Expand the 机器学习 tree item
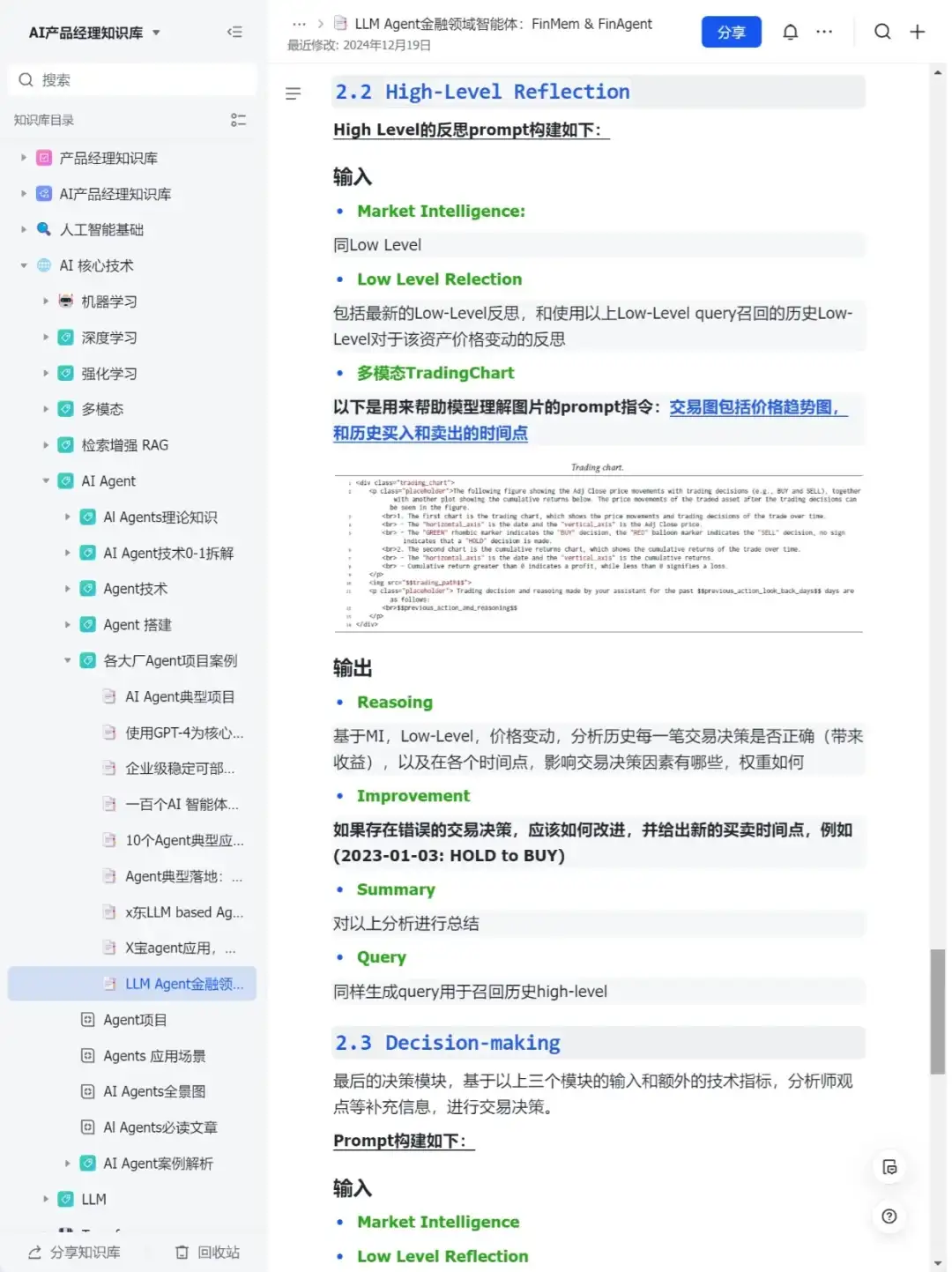The width and height of the screenshot is (952, 1272). [x=46, y=301]
